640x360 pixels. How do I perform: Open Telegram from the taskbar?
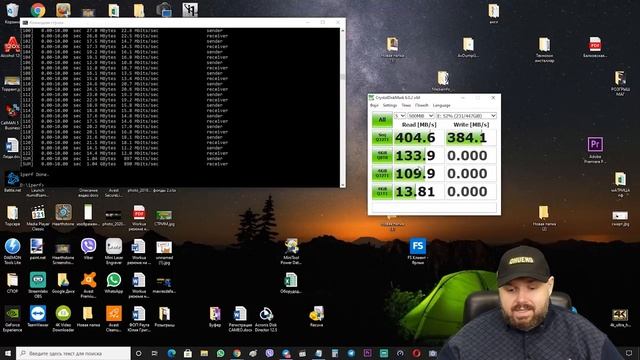pyautogui.click(x=351, y=353)
